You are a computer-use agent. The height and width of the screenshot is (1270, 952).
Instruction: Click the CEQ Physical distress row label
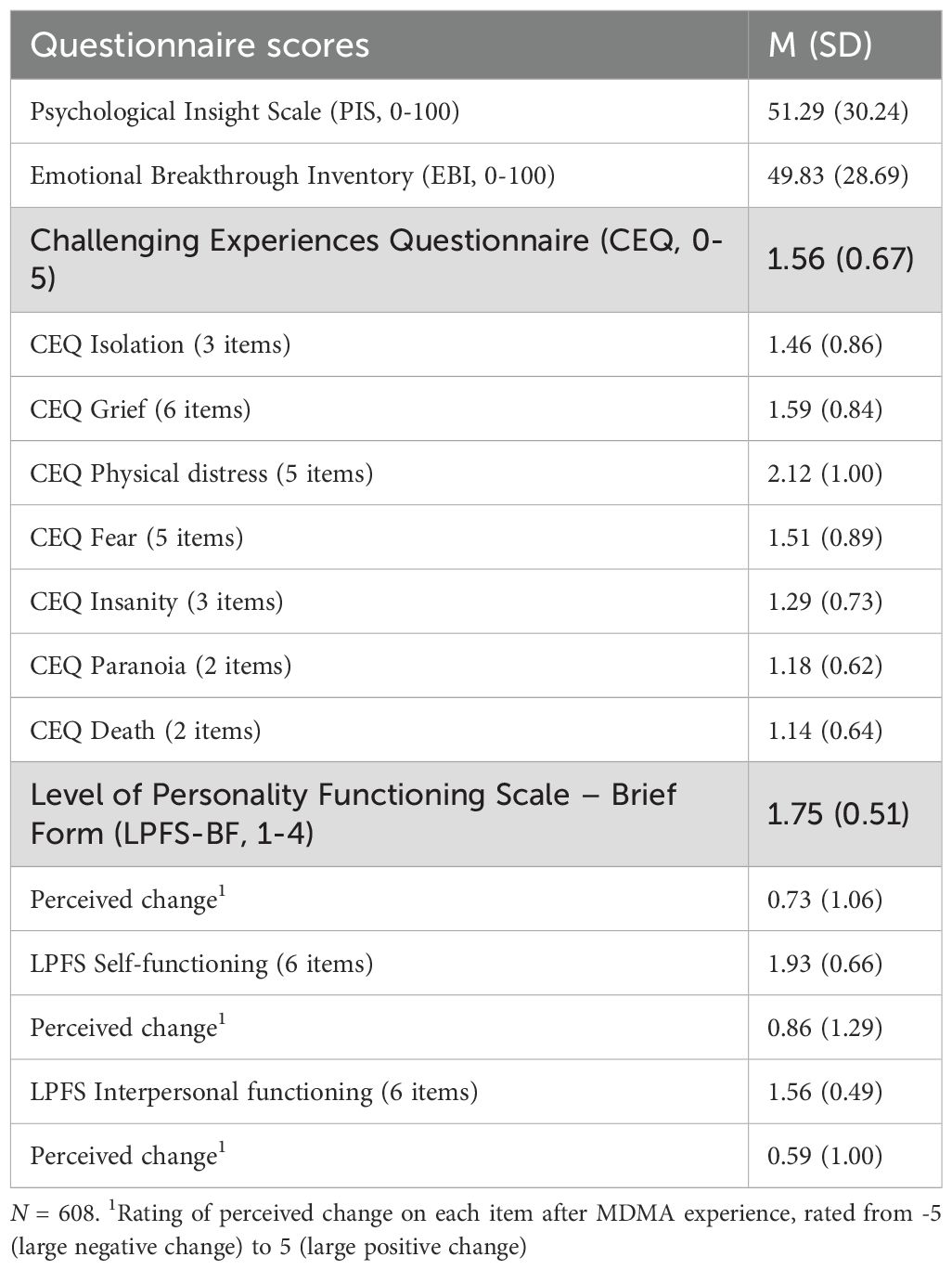[x=201, y=473]
